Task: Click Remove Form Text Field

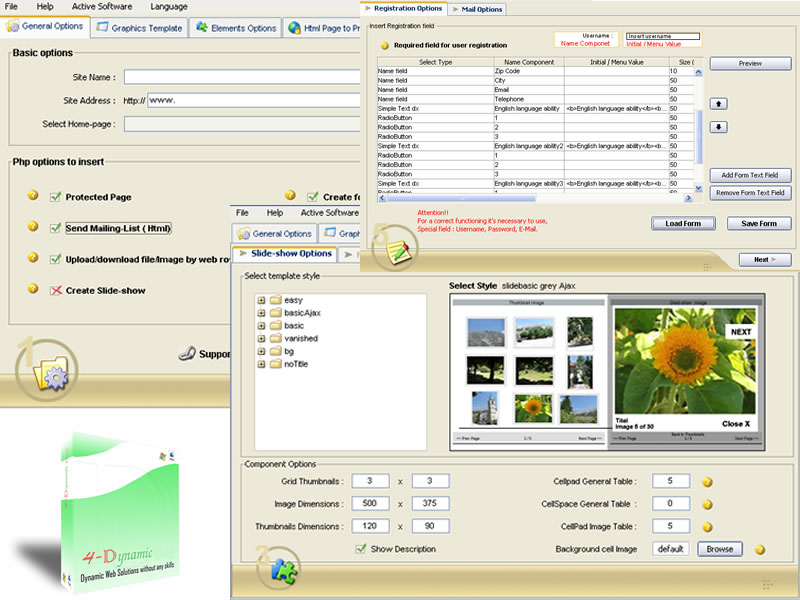Action: pos(751,193)
